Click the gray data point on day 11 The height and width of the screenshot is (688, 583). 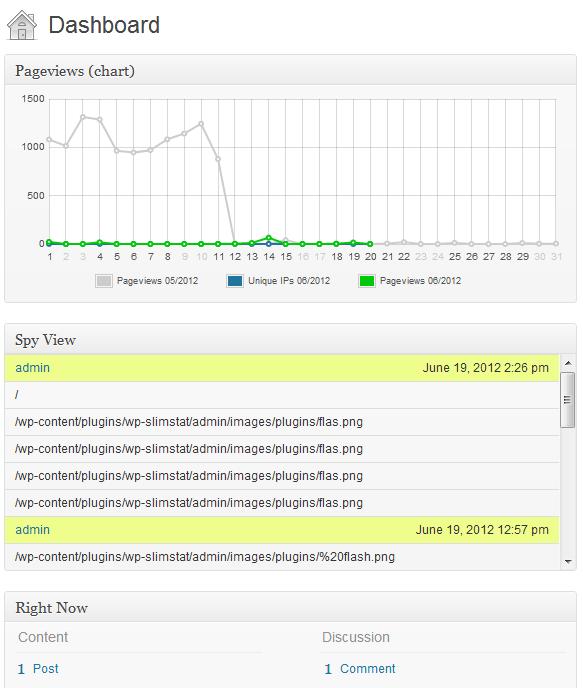(x=218, y=159)
